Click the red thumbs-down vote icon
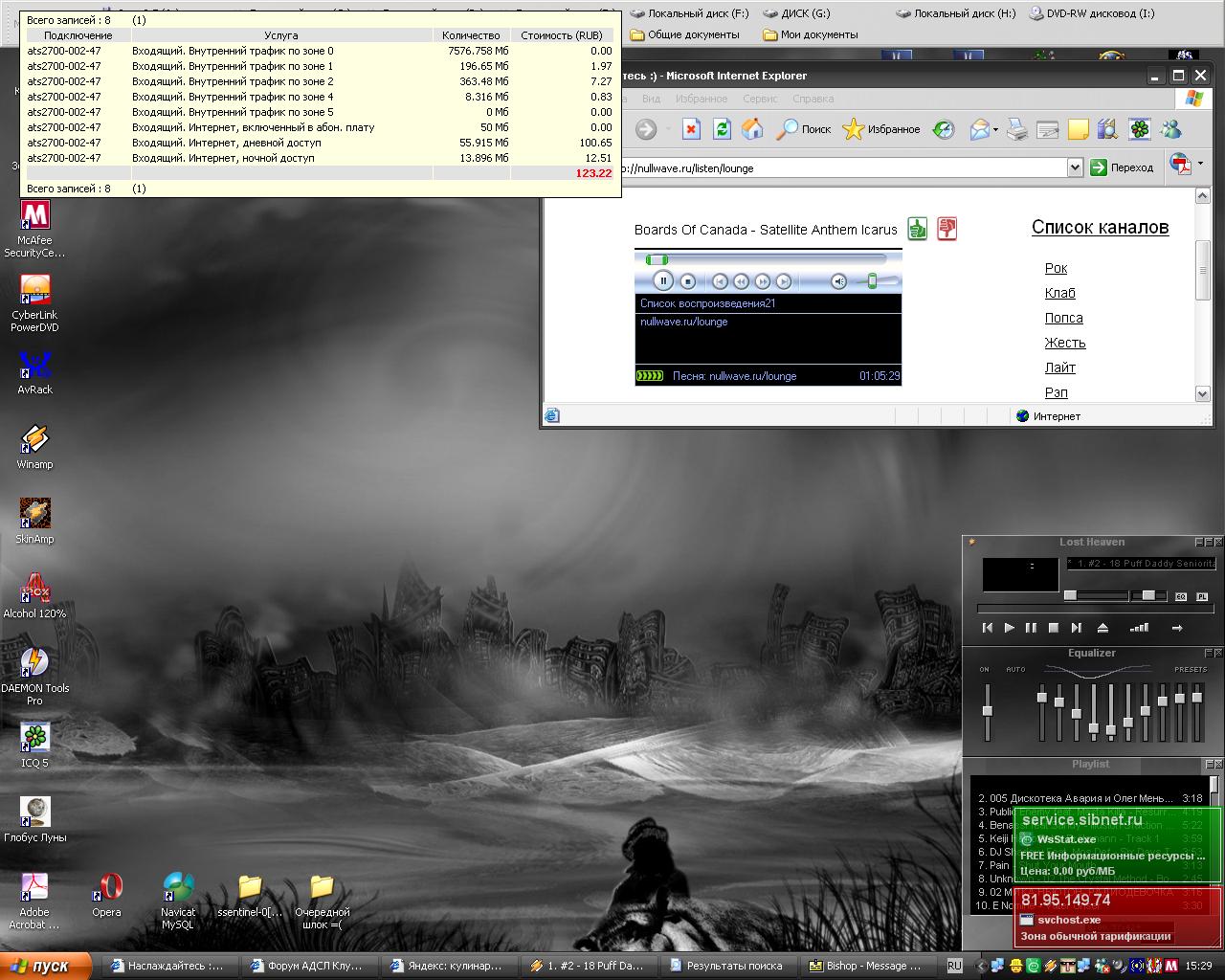This screenshot has width=1225, height=980. click(x=947, y=229)
